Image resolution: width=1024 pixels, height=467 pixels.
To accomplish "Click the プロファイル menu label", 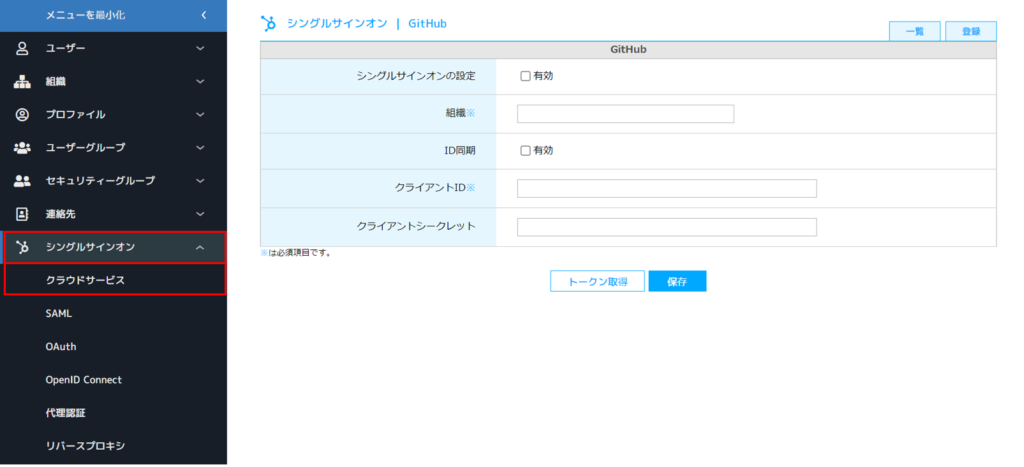I will tap(76, 114).
